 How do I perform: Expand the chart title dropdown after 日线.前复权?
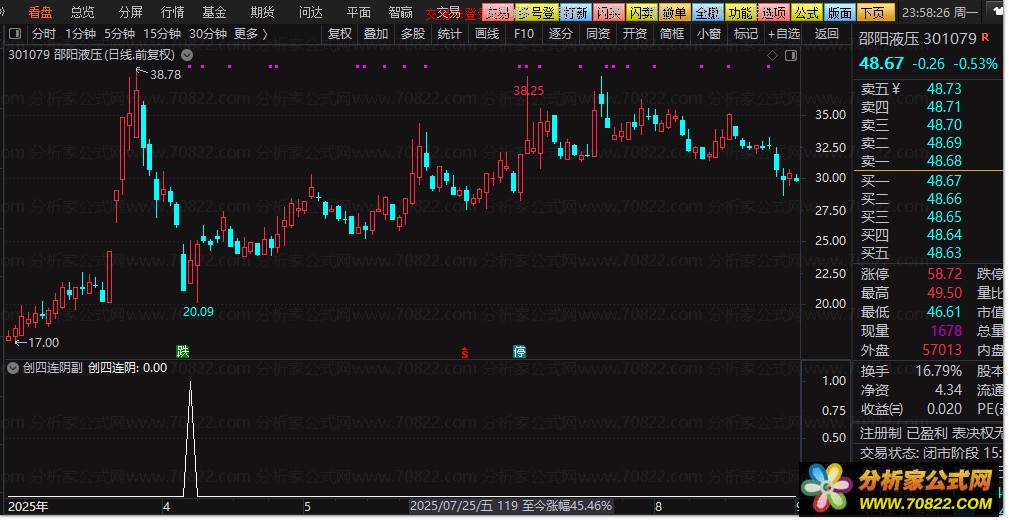click(187, 55)
